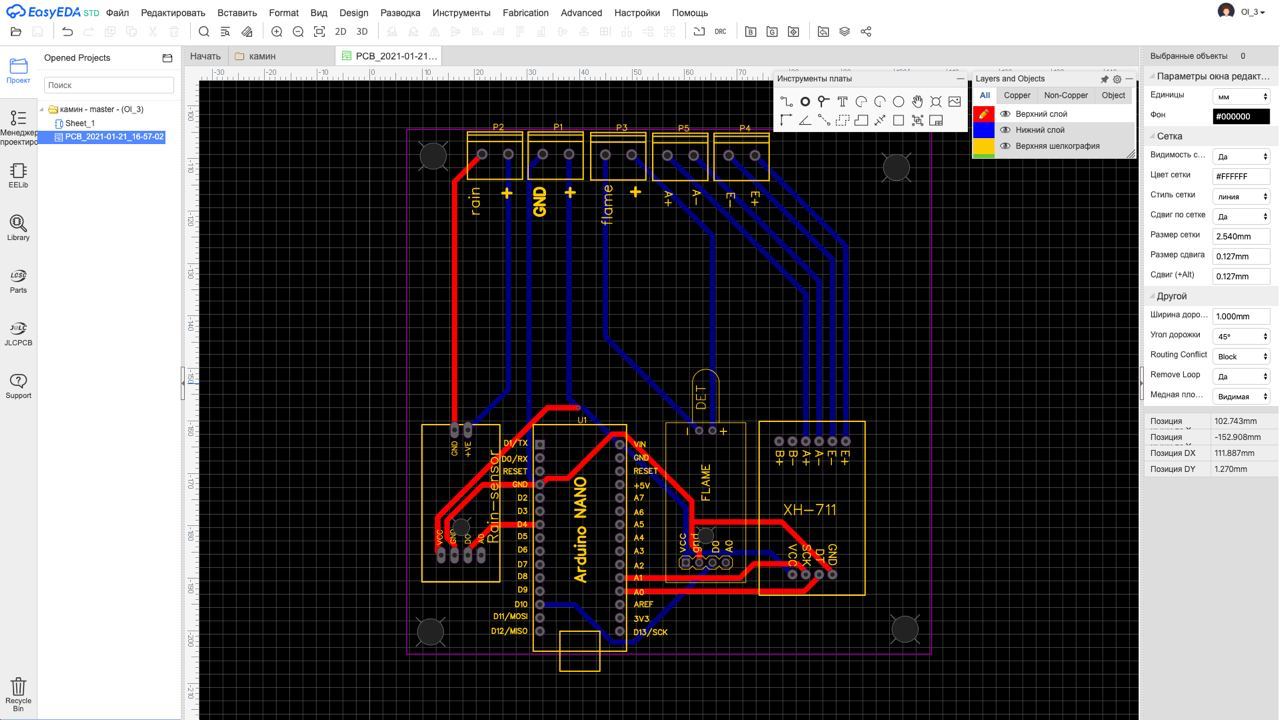Switch to 3D view

362,32
